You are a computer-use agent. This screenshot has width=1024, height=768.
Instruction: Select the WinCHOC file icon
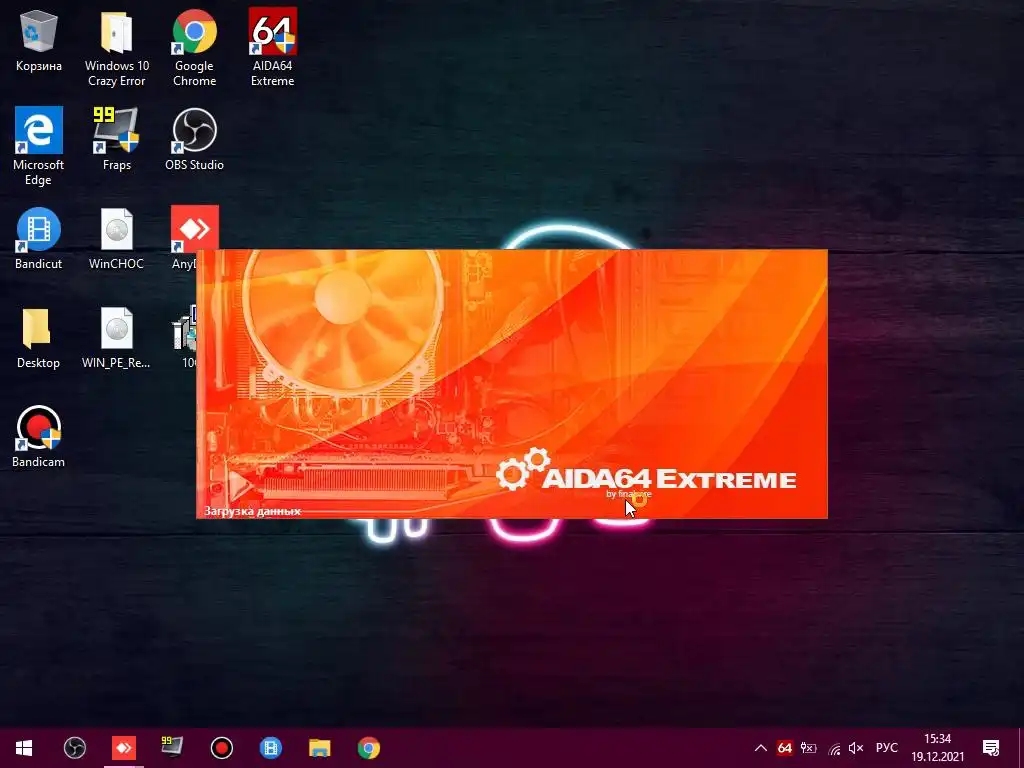116,238
